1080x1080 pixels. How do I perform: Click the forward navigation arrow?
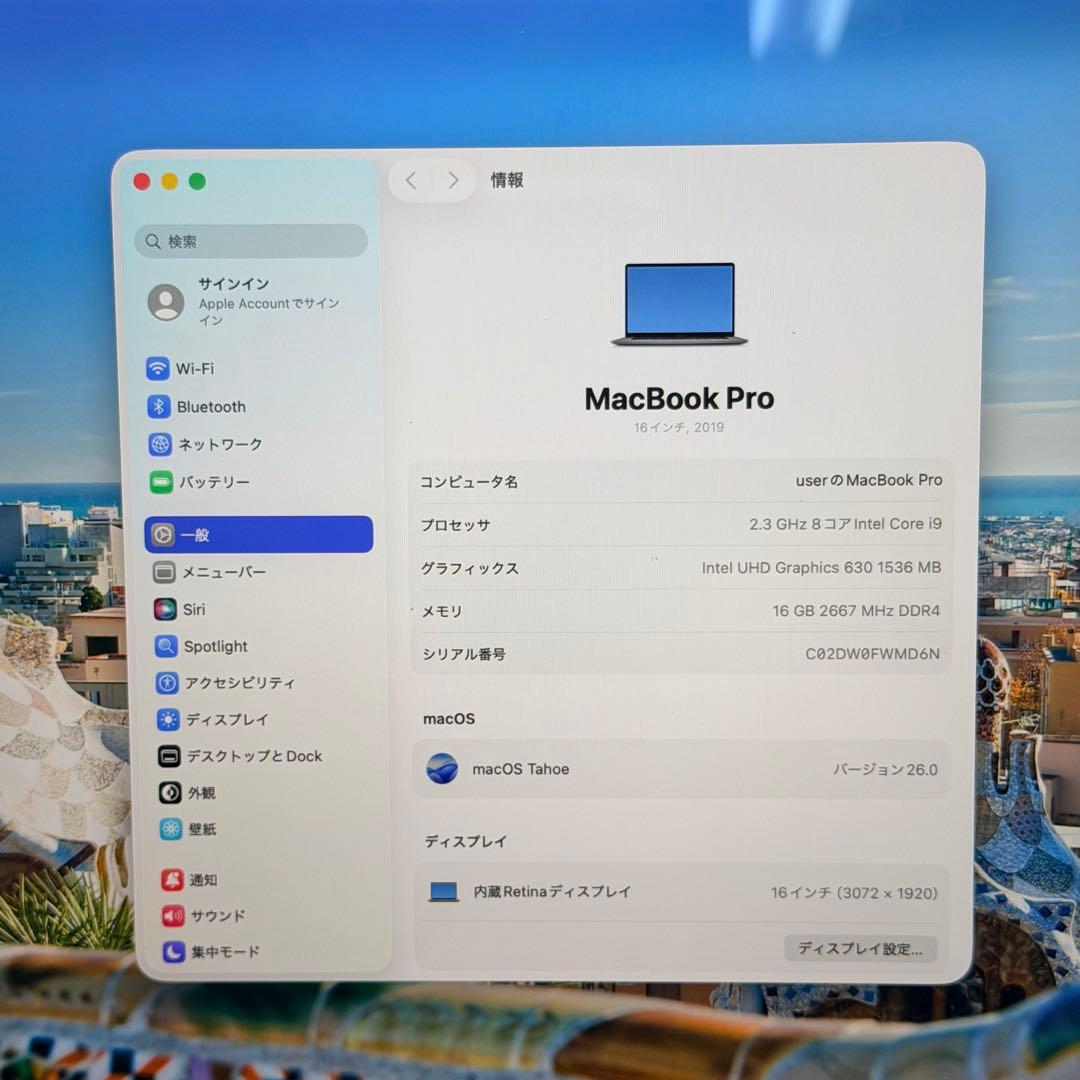[453, 180]
